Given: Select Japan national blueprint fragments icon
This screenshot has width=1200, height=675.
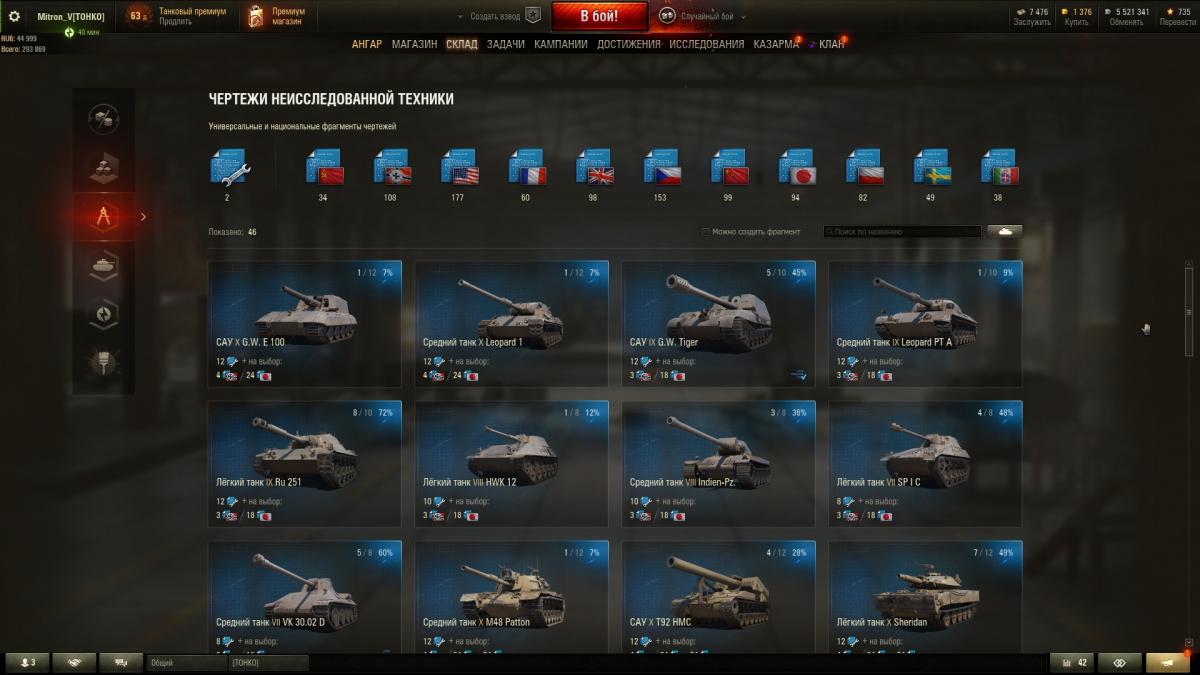Looking at the screenshot, I should point(797,167).
